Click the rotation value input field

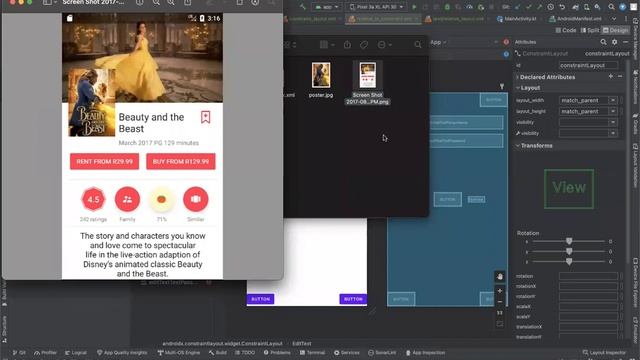coord(588,276)
